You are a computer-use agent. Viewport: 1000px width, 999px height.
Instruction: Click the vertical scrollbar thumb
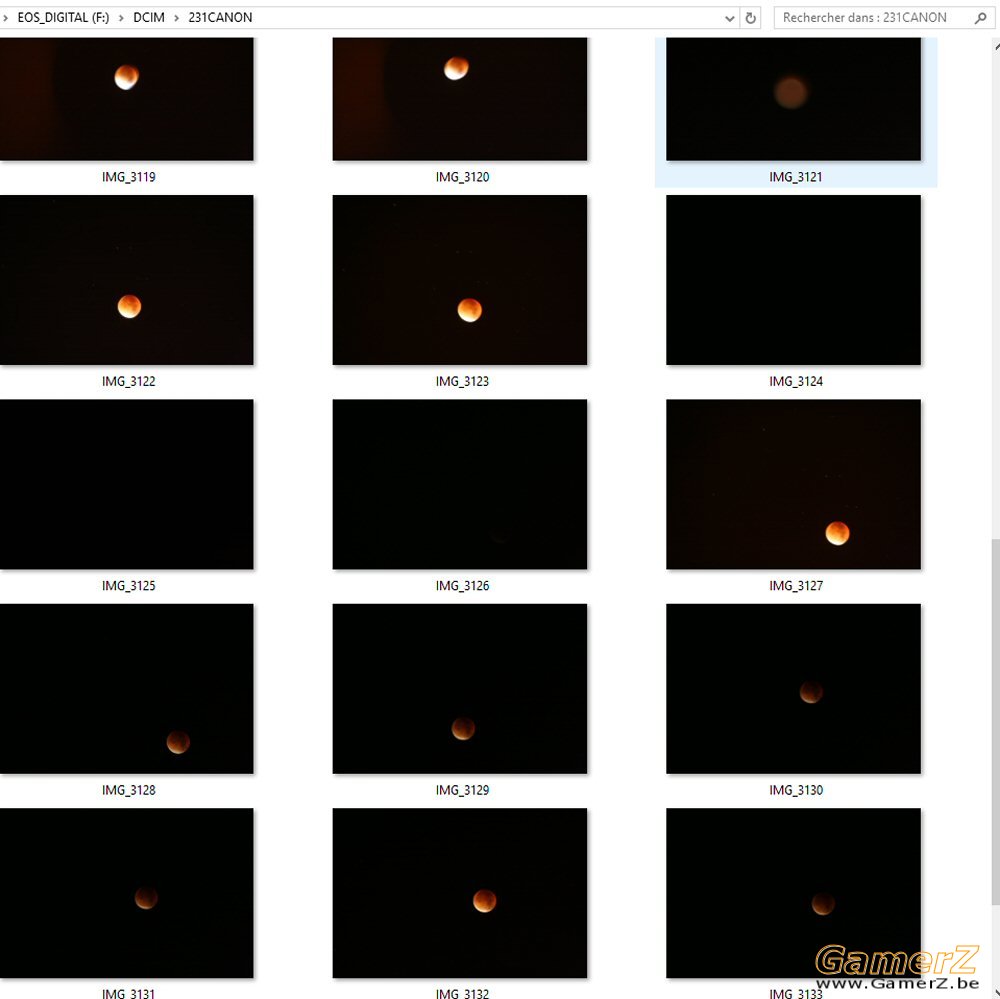996,722
